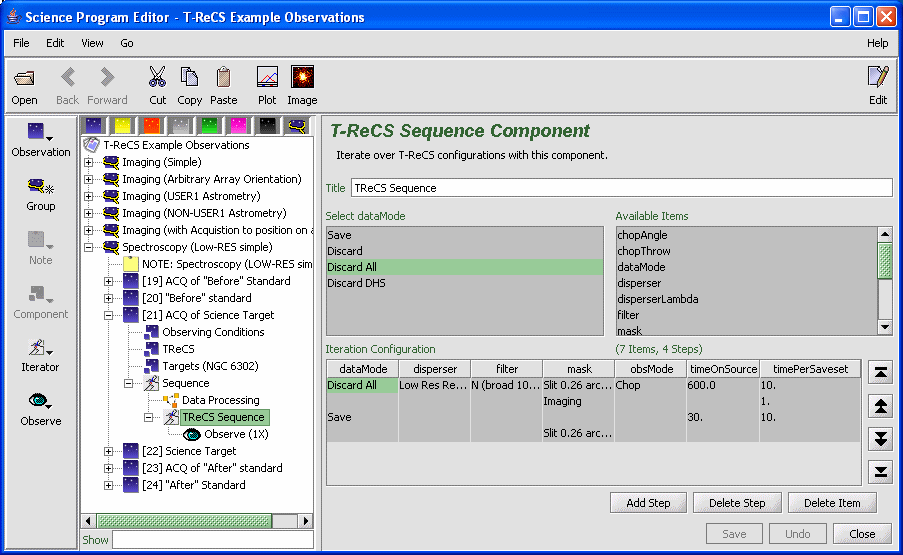Open the Edit menu
The image size is (903, 555).
[55, 43]
